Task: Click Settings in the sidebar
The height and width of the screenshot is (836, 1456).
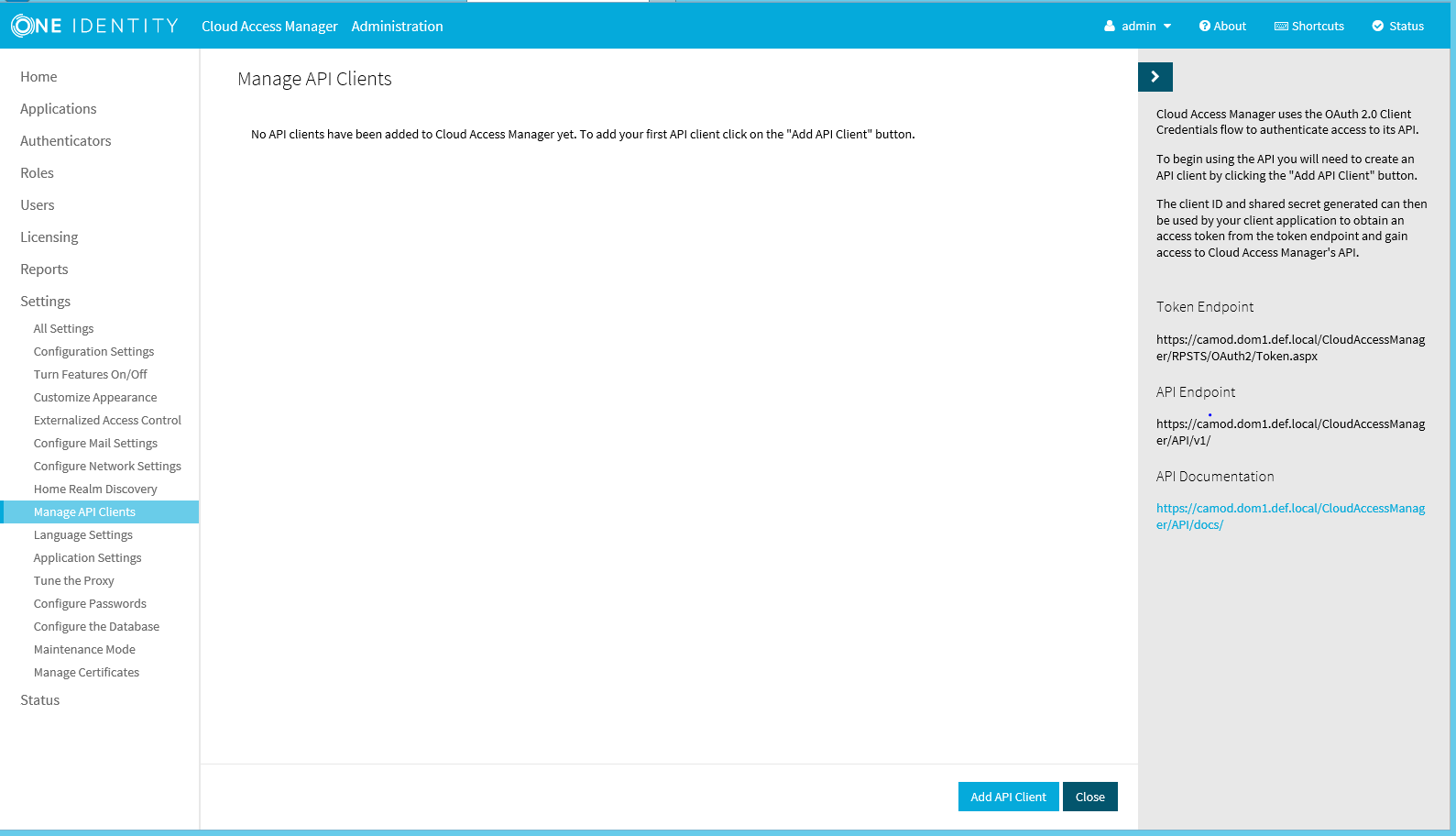Action: [x=45, y=302]
